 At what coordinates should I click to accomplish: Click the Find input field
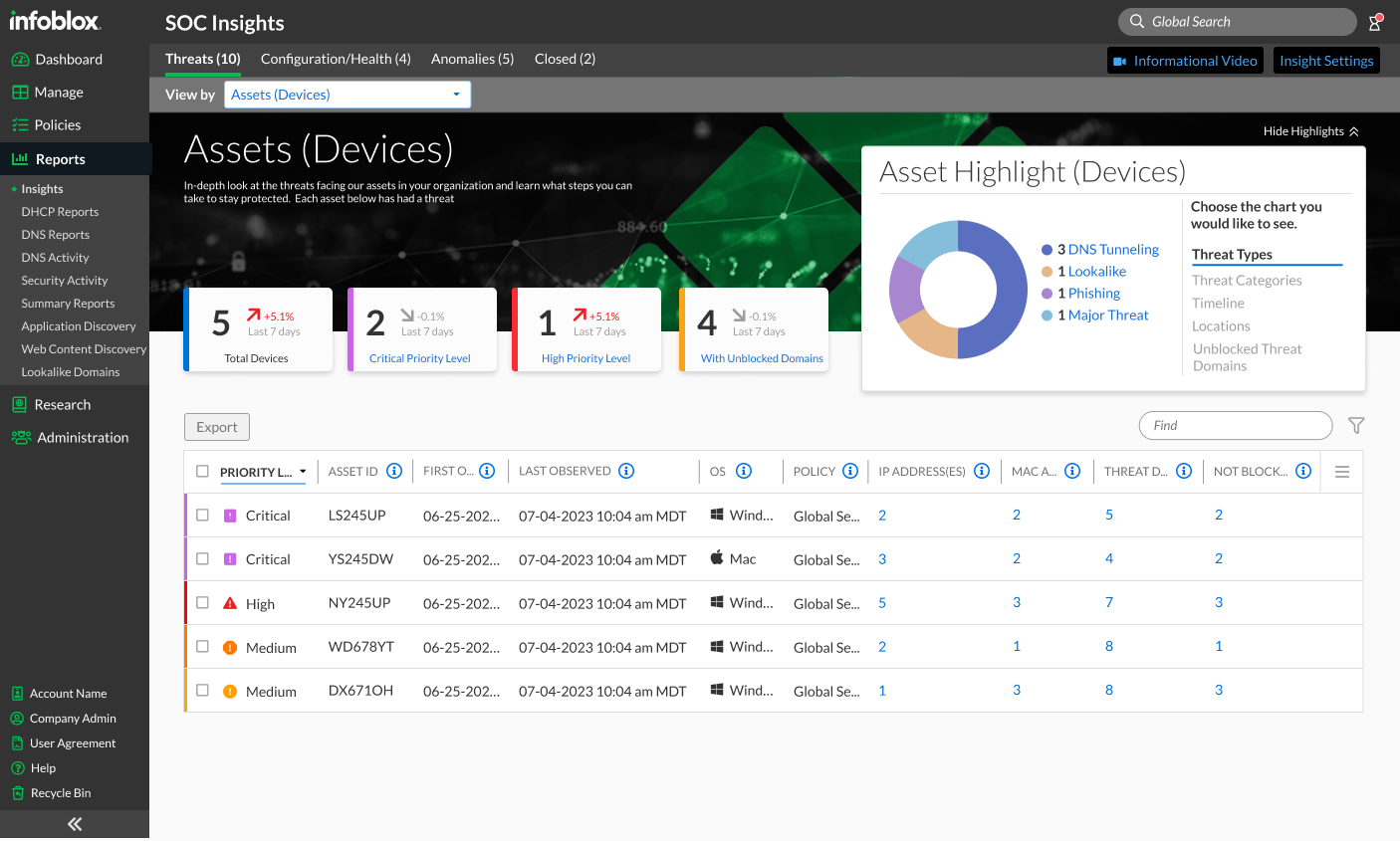[x=1236, y=426]
